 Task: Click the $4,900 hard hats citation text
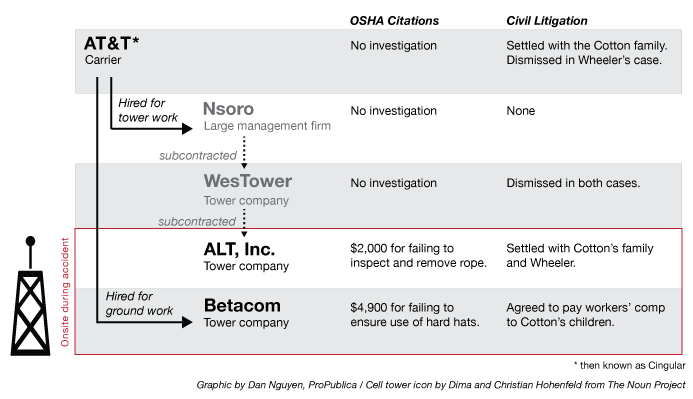(415, 315)
